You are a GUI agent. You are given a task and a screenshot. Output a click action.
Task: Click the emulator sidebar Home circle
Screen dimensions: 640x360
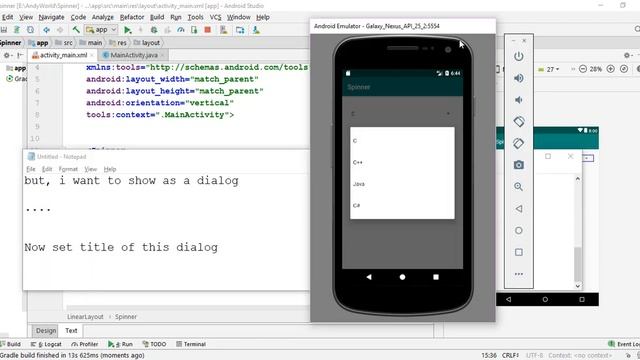(x=519, y=230)
